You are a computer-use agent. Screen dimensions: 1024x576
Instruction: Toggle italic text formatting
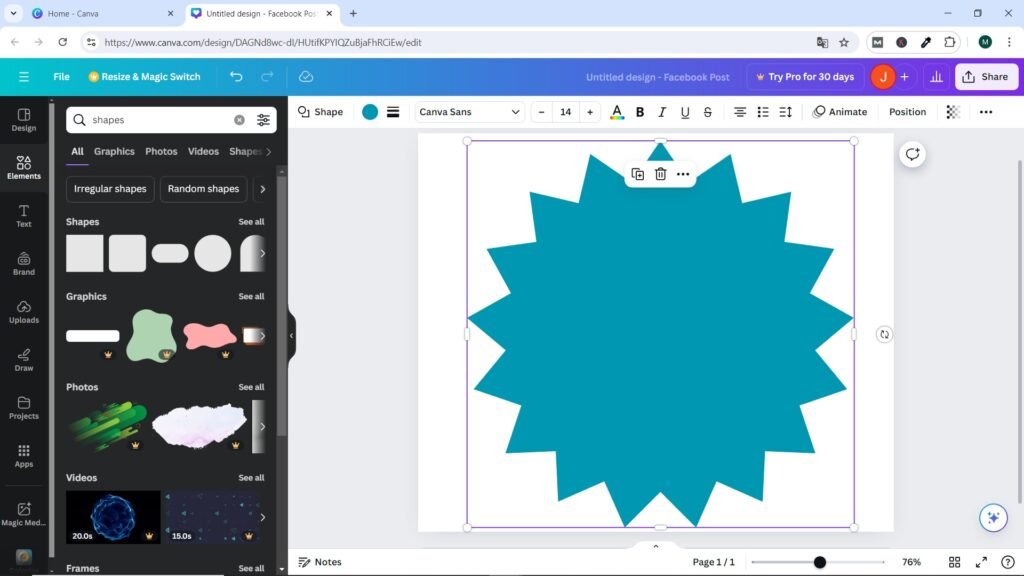coord(662,112)
